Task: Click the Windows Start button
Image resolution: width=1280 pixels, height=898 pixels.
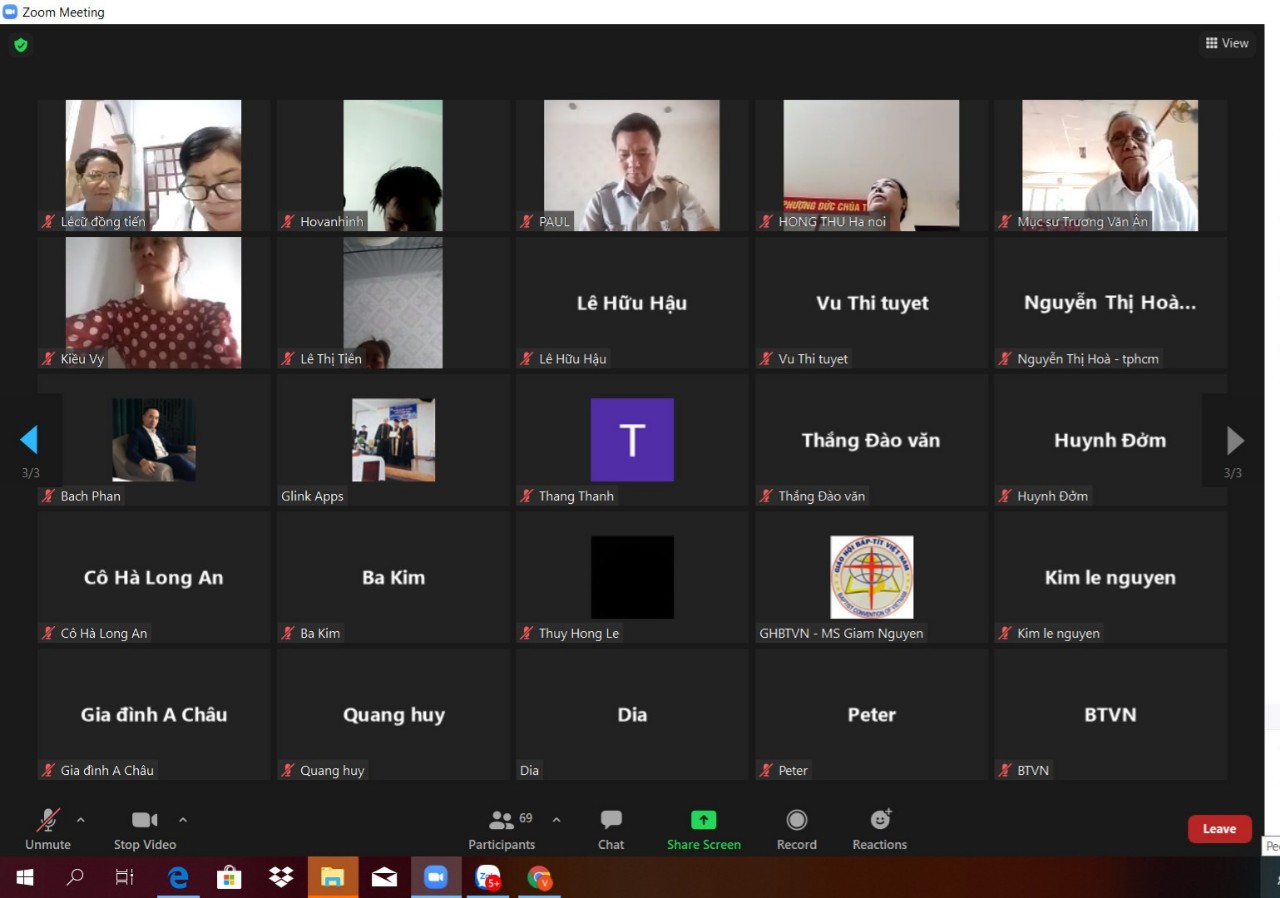Action: [x=25, y=877]
